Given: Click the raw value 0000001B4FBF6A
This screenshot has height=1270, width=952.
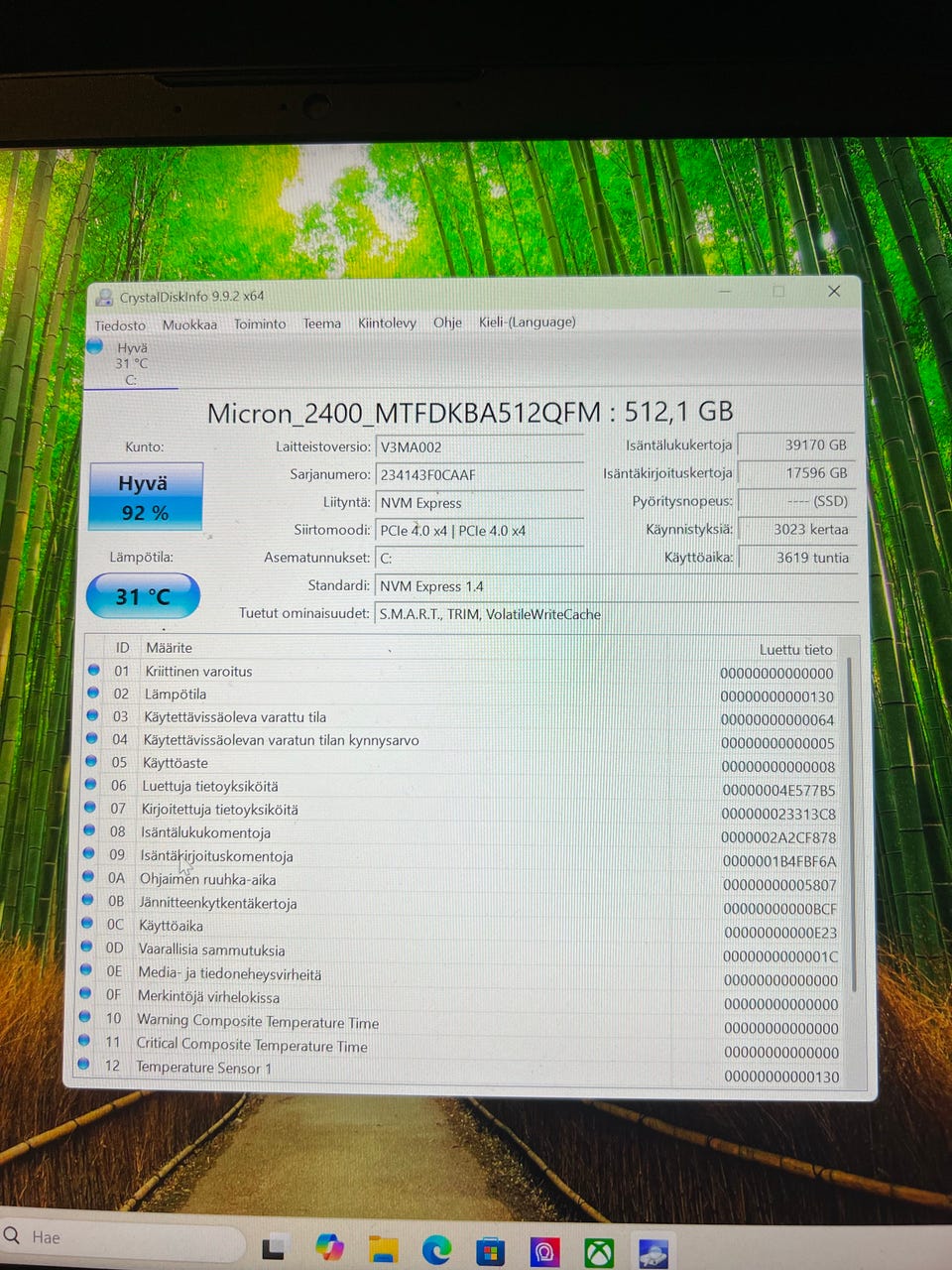Looking at the screenshot, I should (x=779, y=861).
